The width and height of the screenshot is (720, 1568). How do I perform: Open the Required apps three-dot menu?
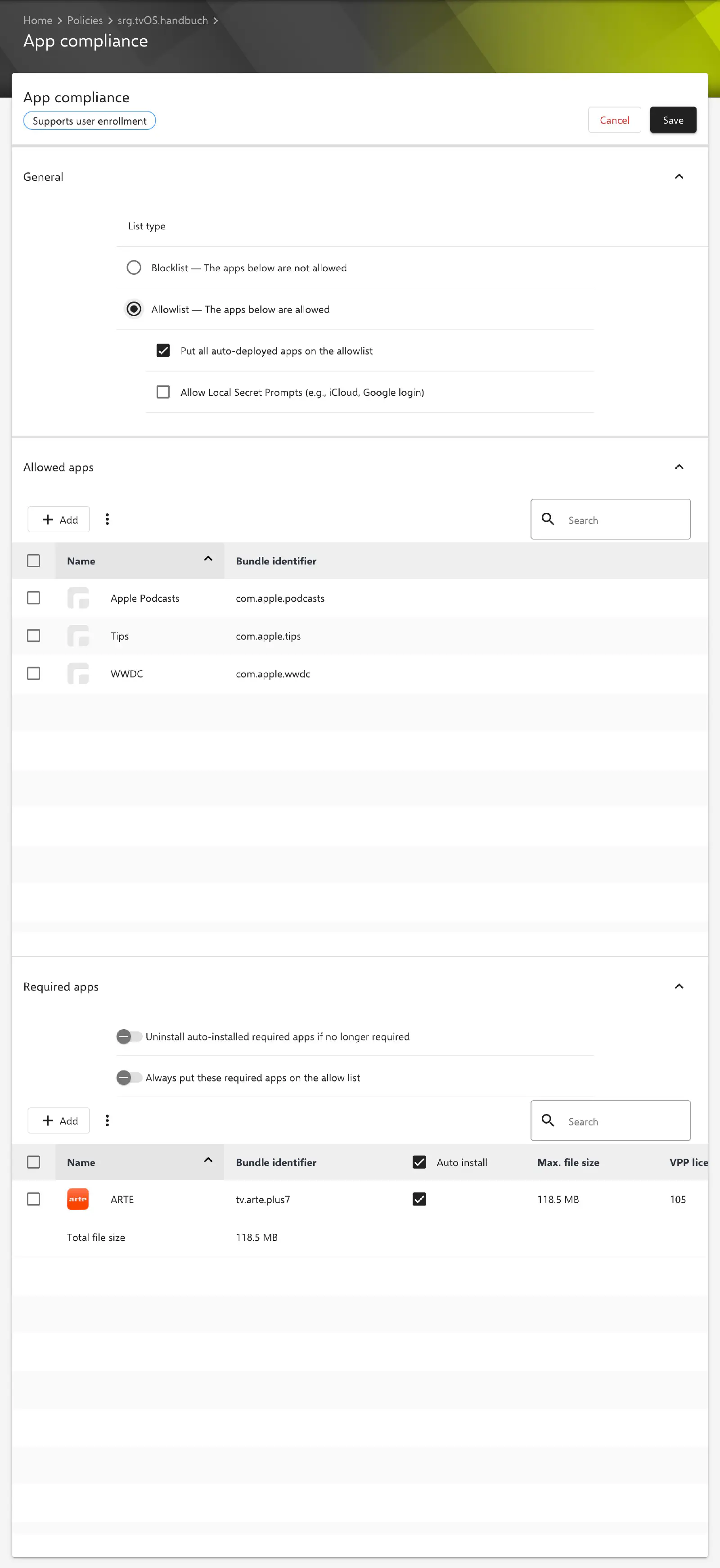(x=107, y=1120)
